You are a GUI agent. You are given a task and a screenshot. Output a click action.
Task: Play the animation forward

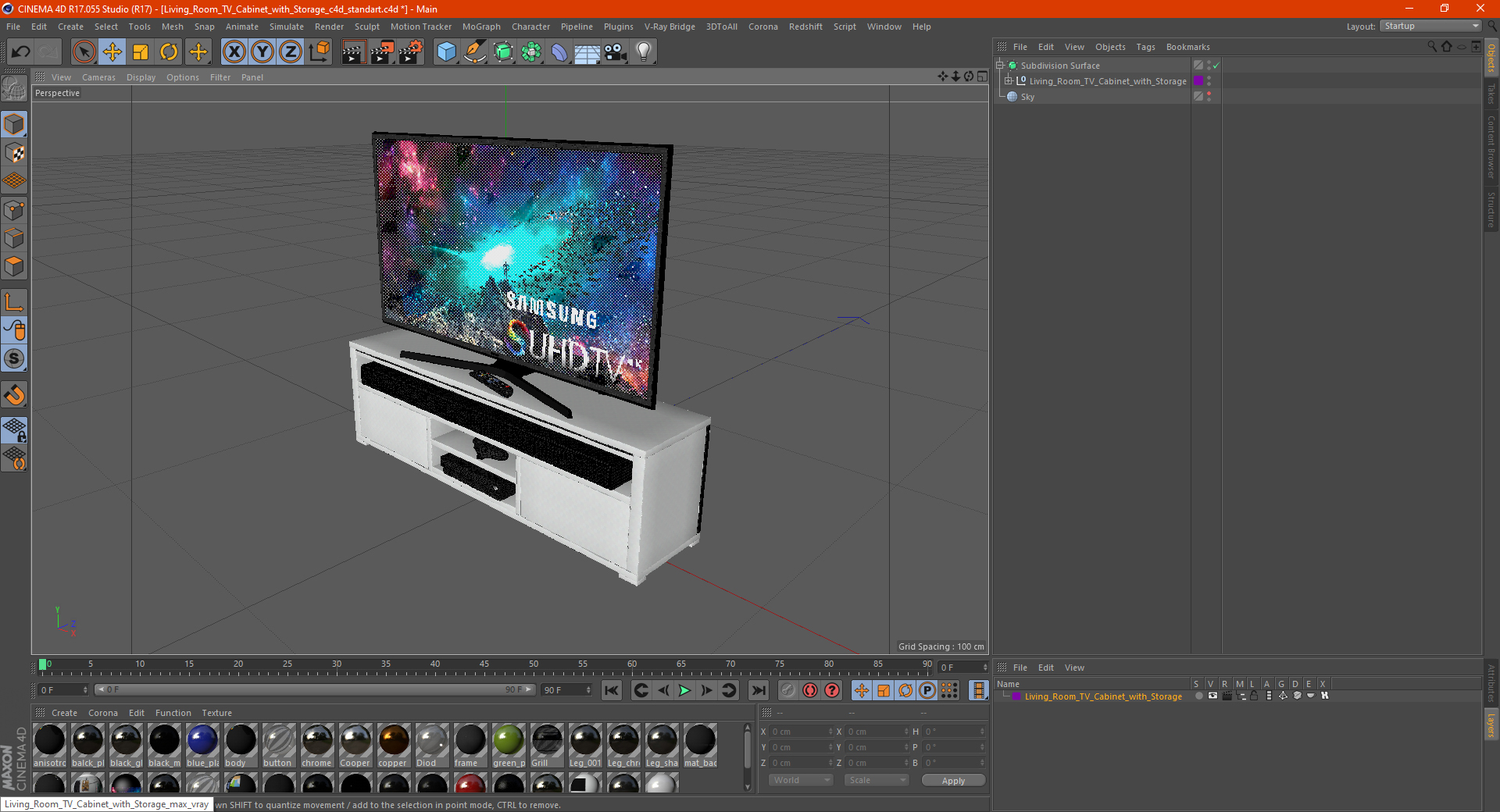(684, 690)
